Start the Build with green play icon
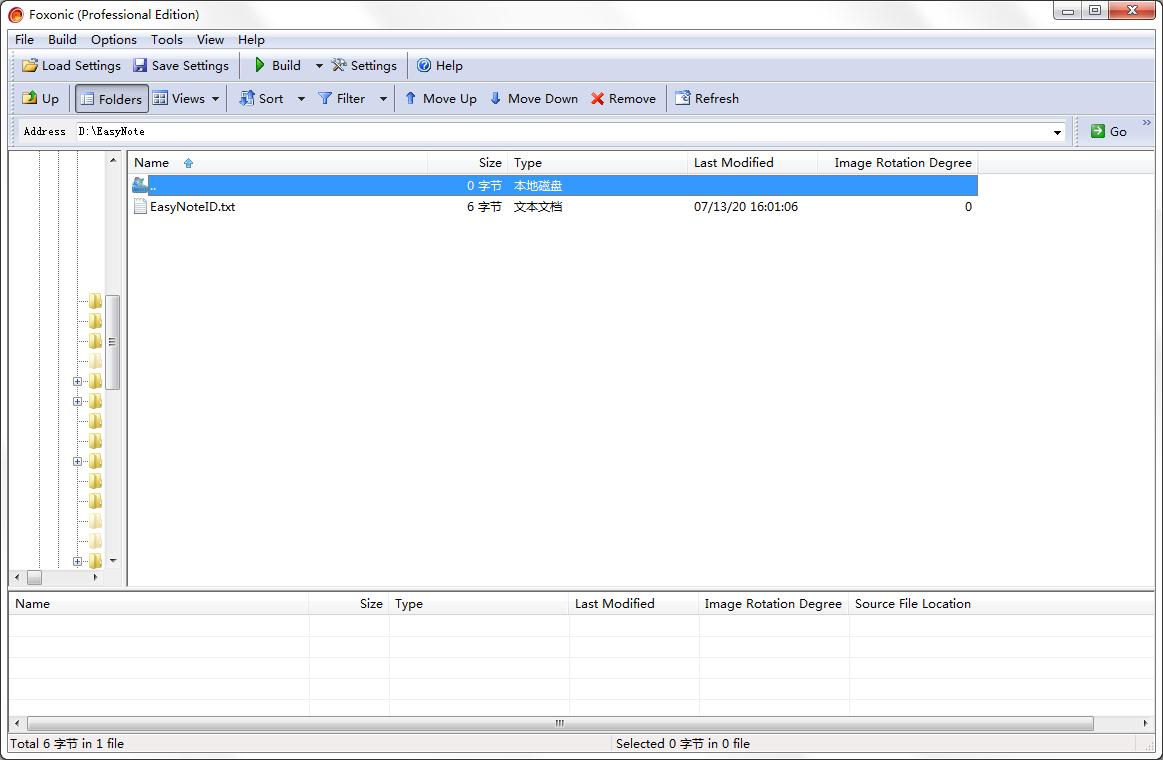1163x760 pixels. [278, 65]
